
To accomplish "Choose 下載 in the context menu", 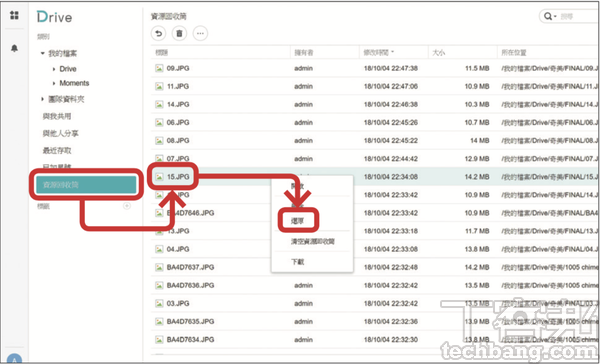I will tap(297, 262).
